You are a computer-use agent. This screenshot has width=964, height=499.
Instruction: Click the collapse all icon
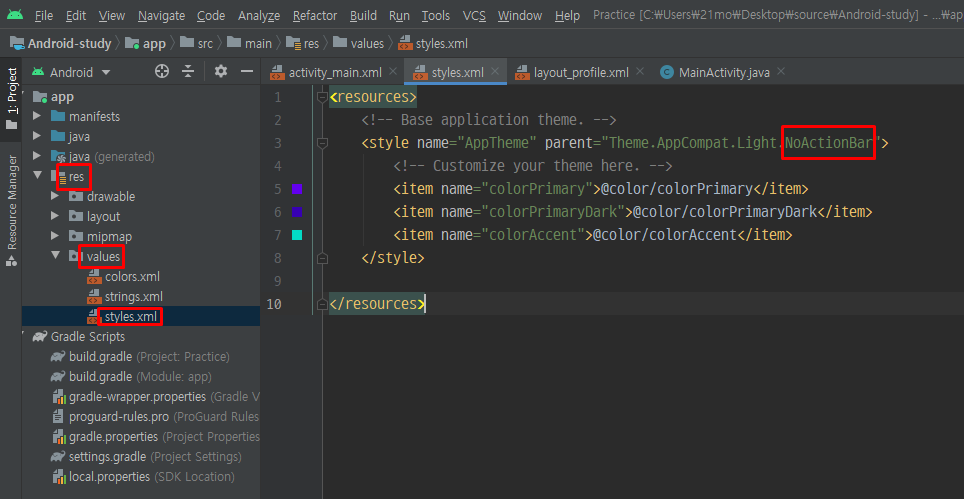188,72
